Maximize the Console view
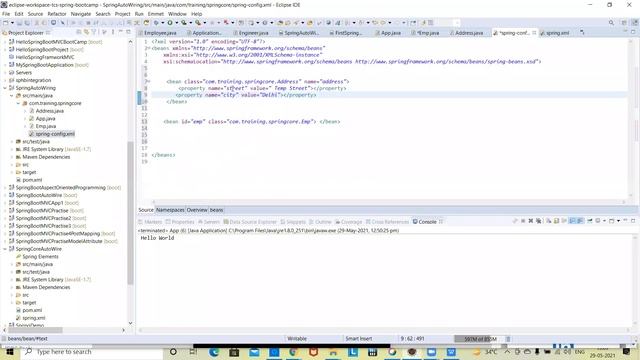Viewport: 640px width, 360px height. (633, 221)
